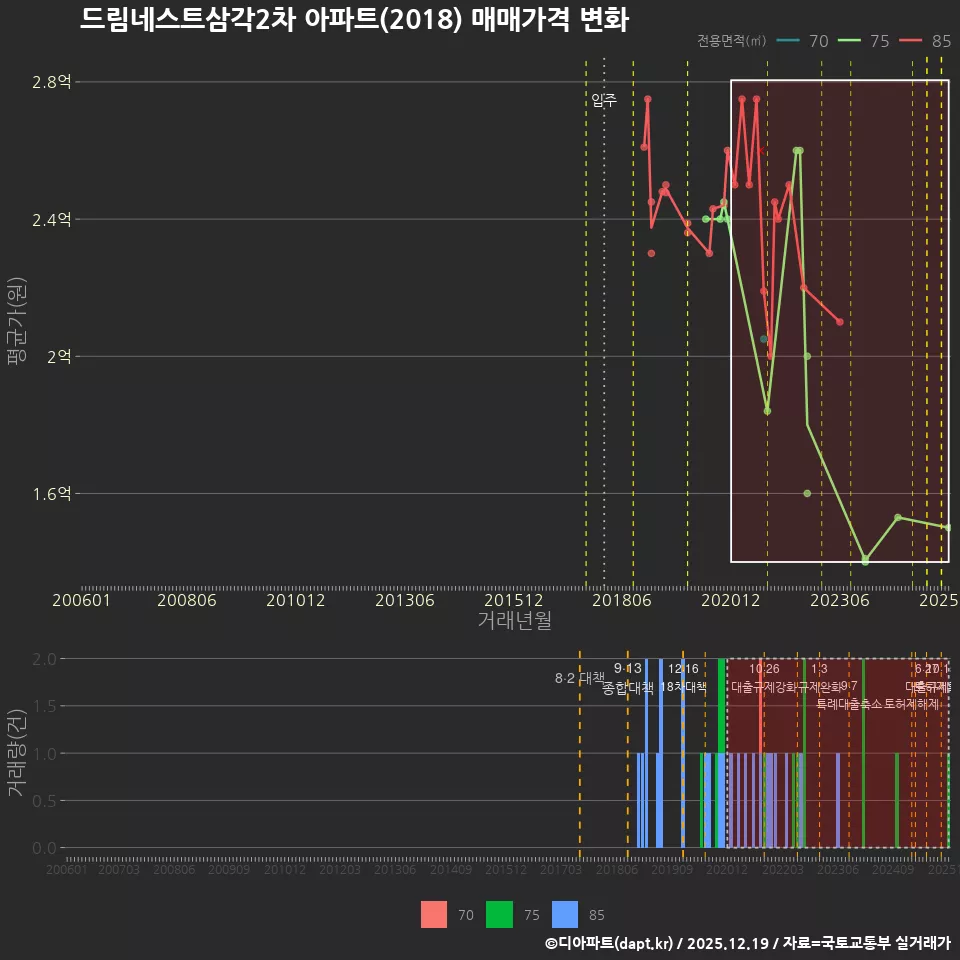Screen dimensions: 960x960
Task: Click the 0.5 label on the volume axis
Action: click(x=44, y=801)
